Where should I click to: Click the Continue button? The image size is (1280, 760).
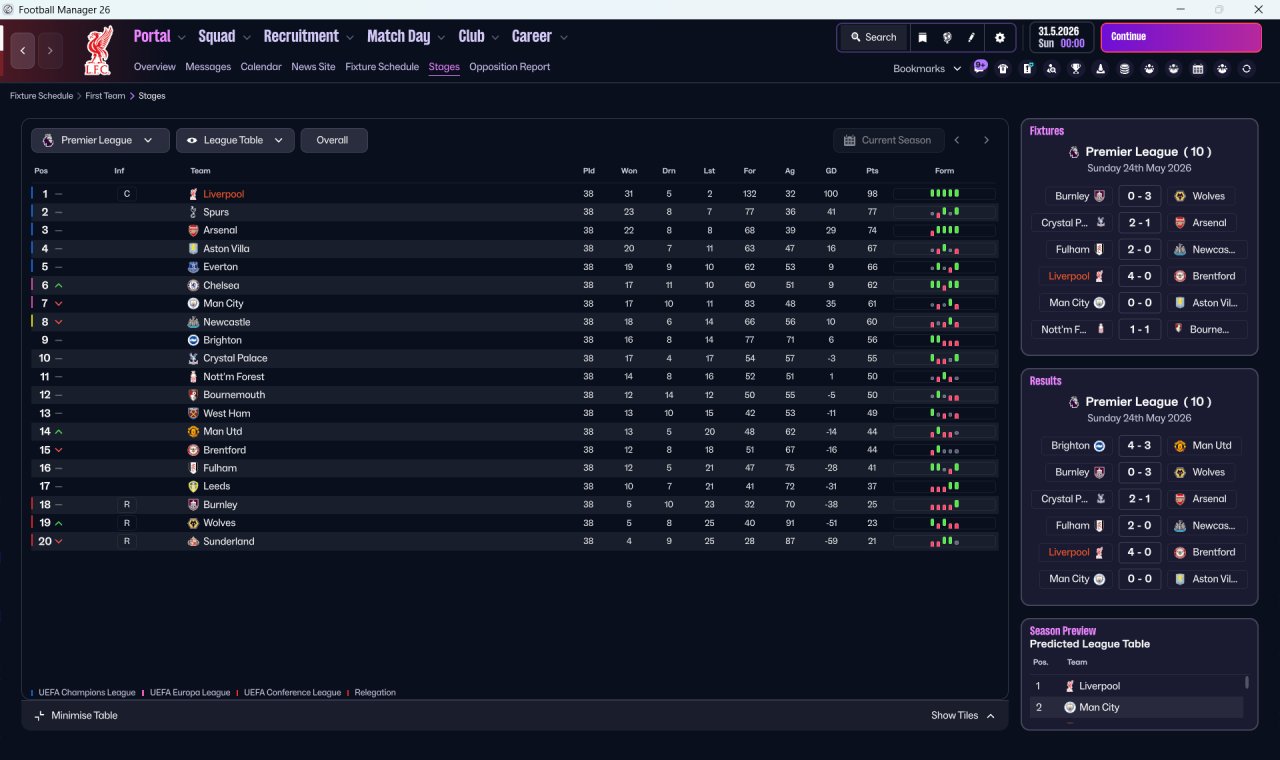[1181, 37]
